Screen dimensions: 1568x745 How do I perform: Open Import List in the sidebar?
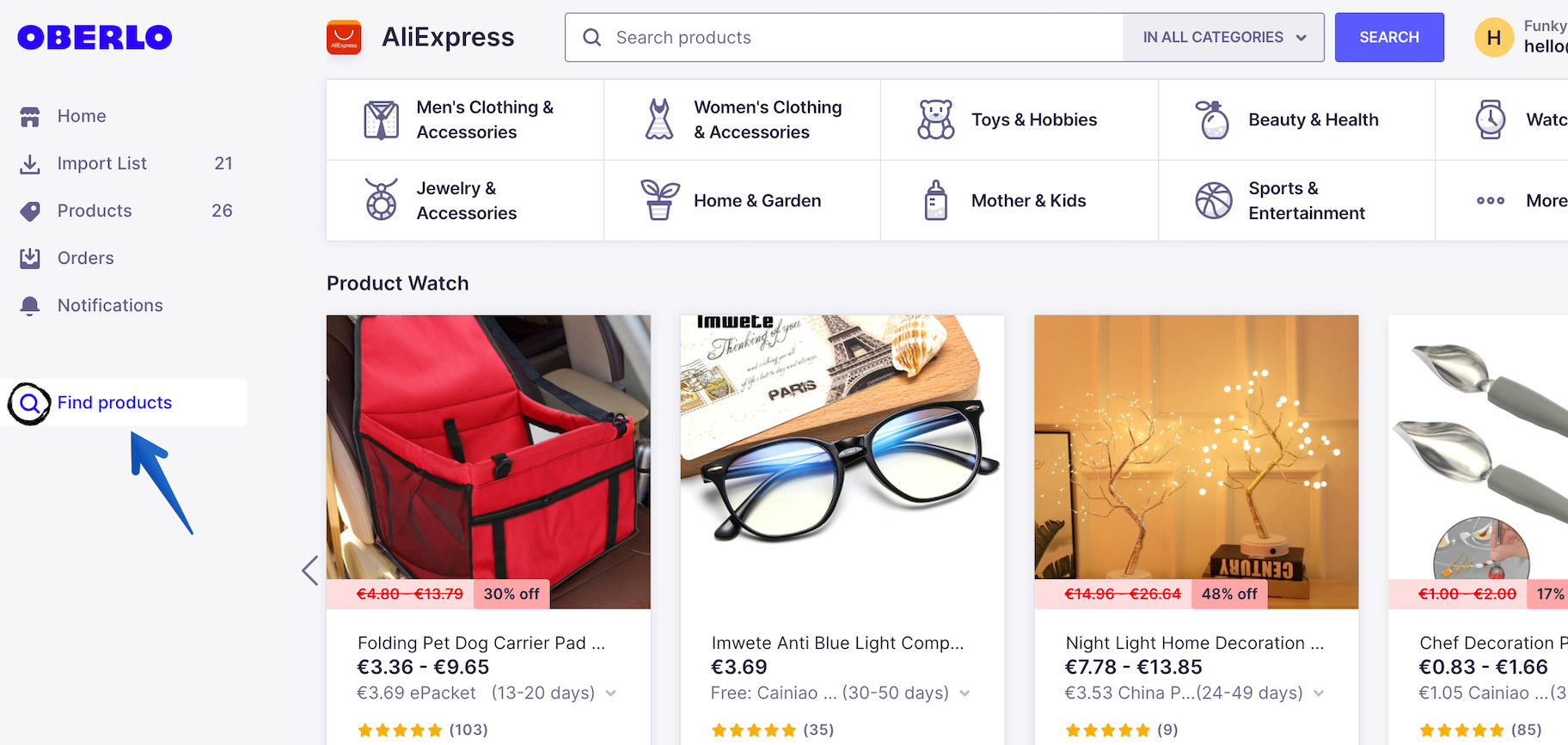click(101, 163)
